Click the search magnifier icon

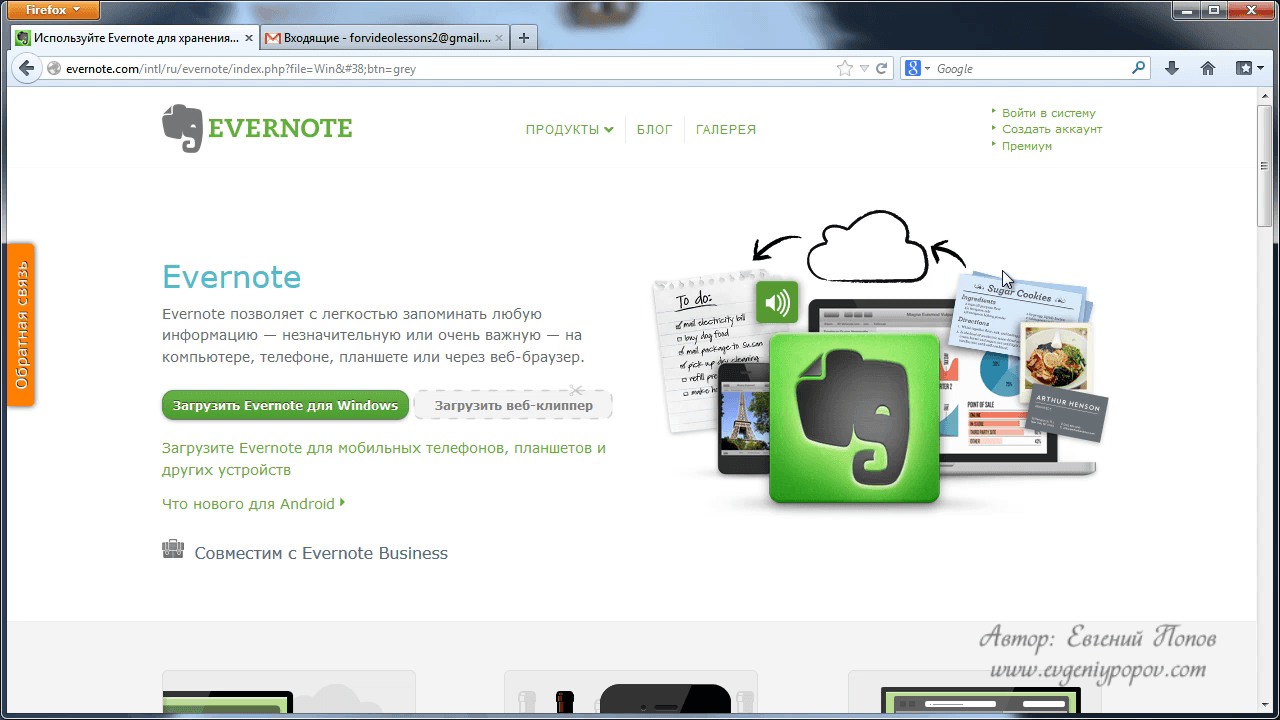coord(1138,69)
